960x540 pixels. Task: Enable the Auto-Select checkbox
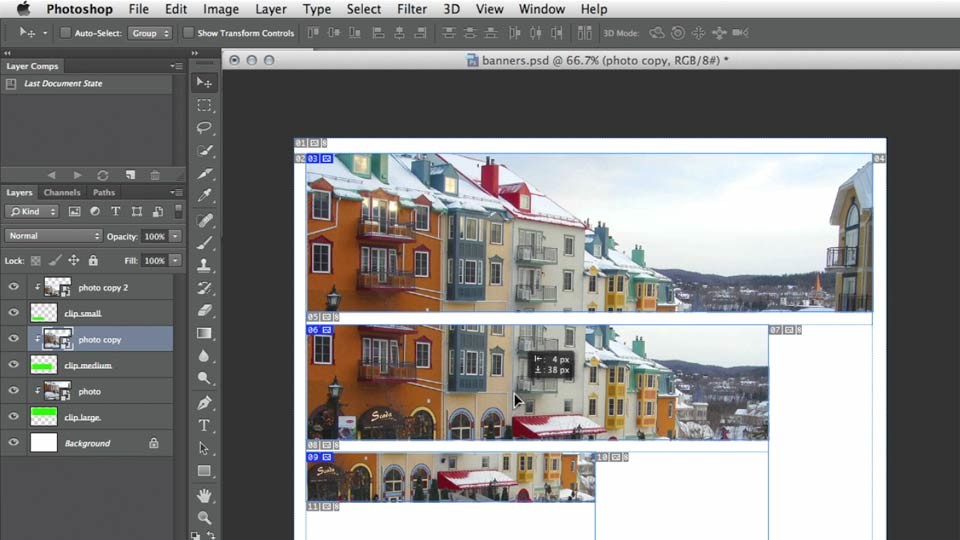pyautogui.click(x=65, y=33)
